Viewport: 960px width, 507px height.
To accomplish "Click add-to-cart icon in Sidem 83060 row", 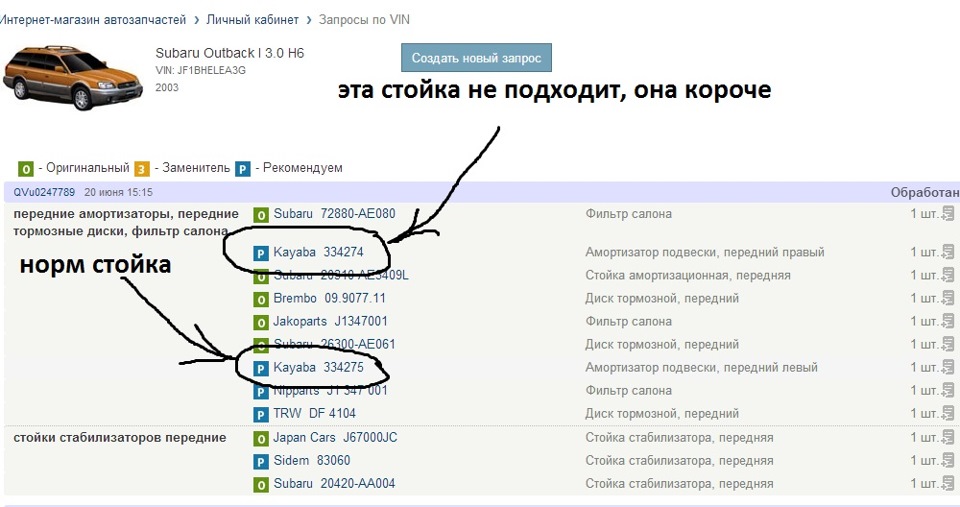I will coord(948,460).
